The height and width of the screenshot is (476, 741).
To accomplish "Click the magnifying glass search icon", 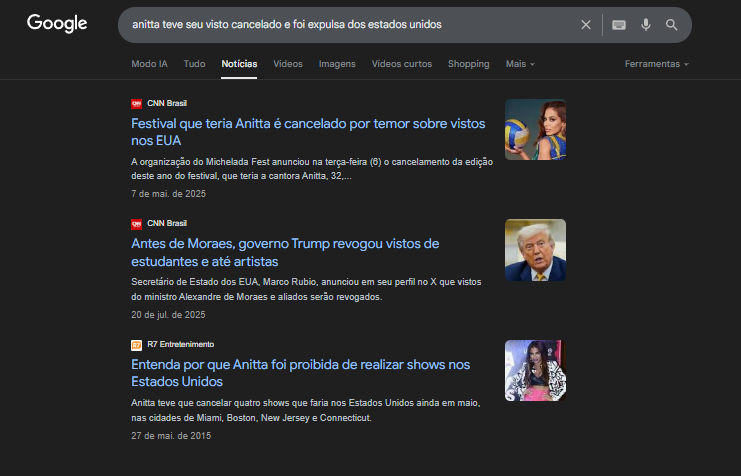I will click(x=672, y=25).
